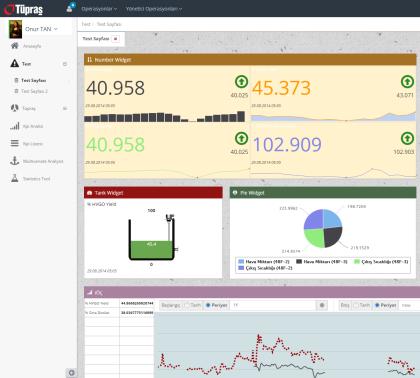Screen dimensions: 420x378
Task: Click the green Çıkış Sıcaklığı legend swatch
Action: (357, 262)
